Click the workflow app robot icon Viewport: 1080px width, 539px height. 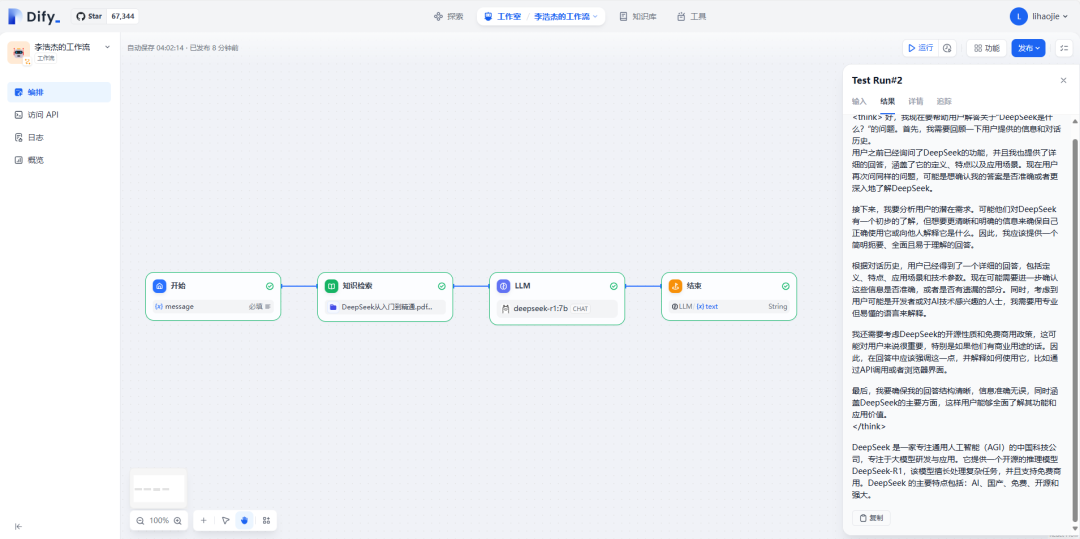pyautogui.click(x=19, y=52)
